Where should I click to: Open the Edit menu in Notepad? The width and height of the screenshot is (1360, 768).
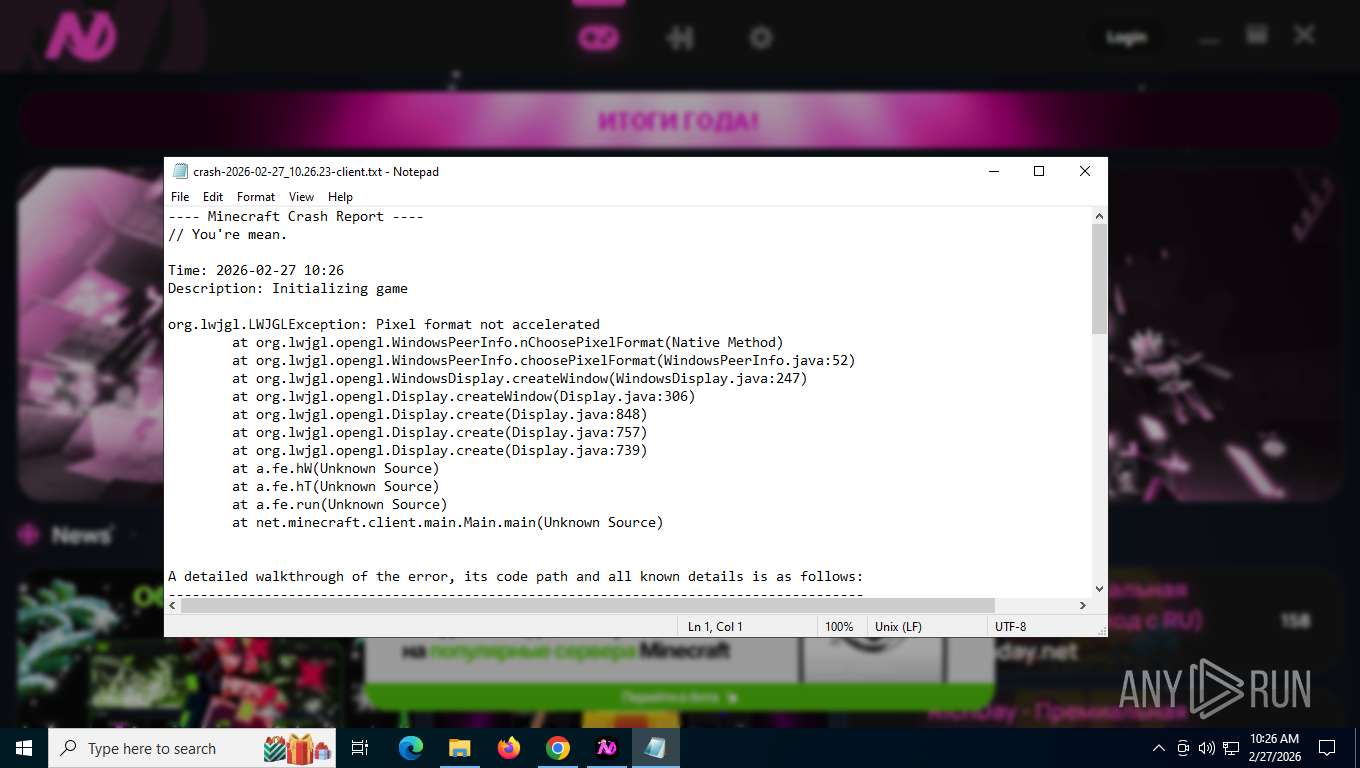pyautogui.click(x=213, y=197)
